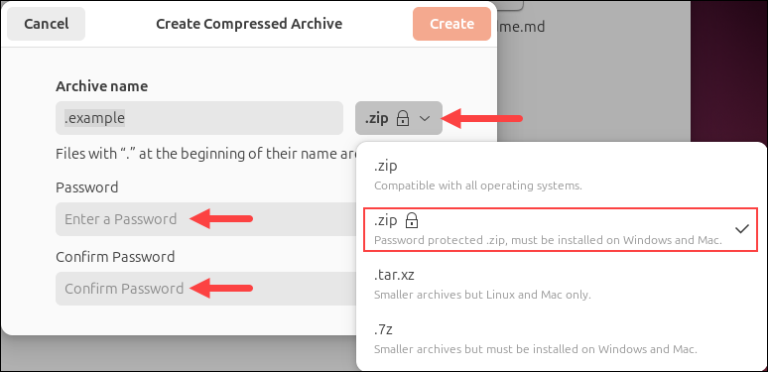Click the hidden files warning text under archive name

click(206, 154)
